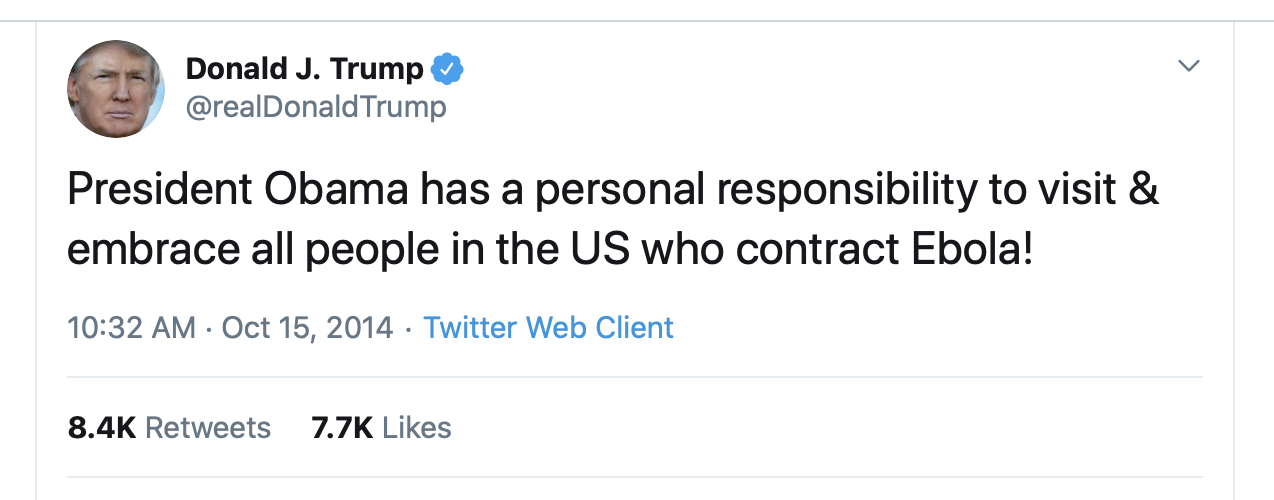Select the "Likes" label
This screenshot has height=500, width=1274.
(x=417, y=428)
